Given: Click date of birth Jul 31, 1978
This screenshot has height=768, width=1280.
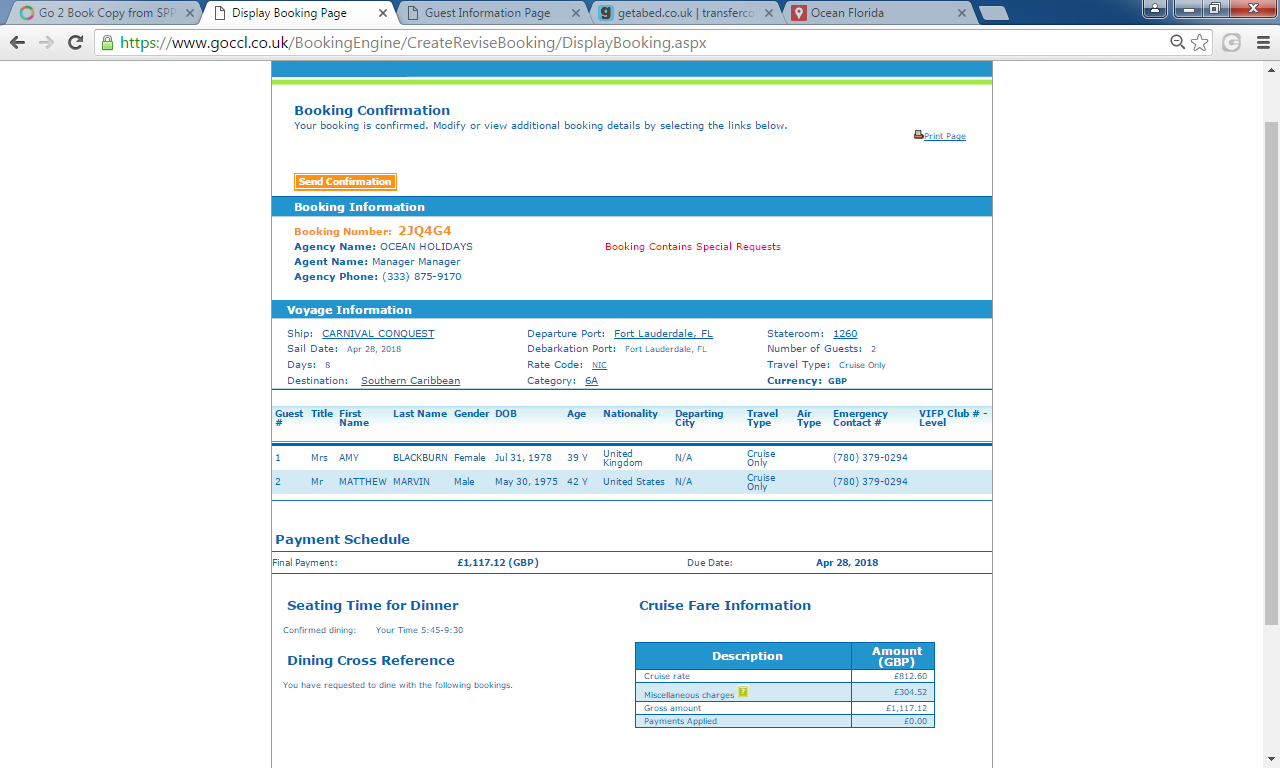Looking at the screenshot, I should [x=523, y=458].
